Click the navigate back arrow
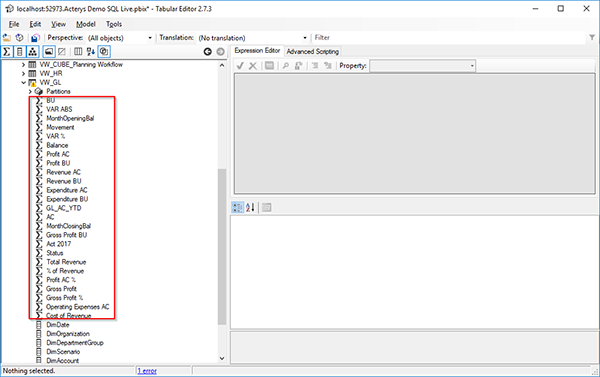 click(x=207, y=52)
